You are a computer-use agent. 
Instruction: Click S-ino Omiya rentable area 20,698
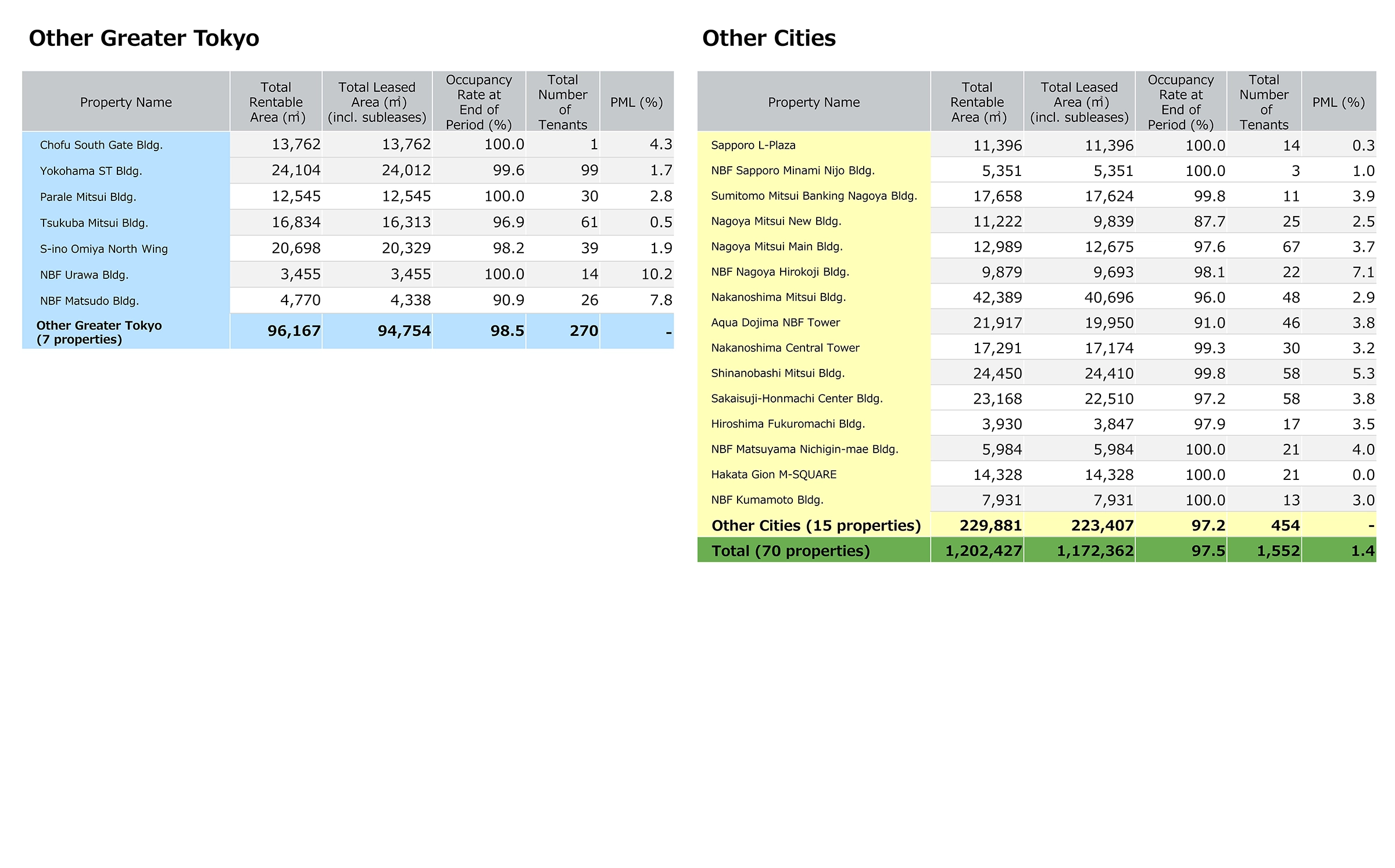tap(296, 248)
